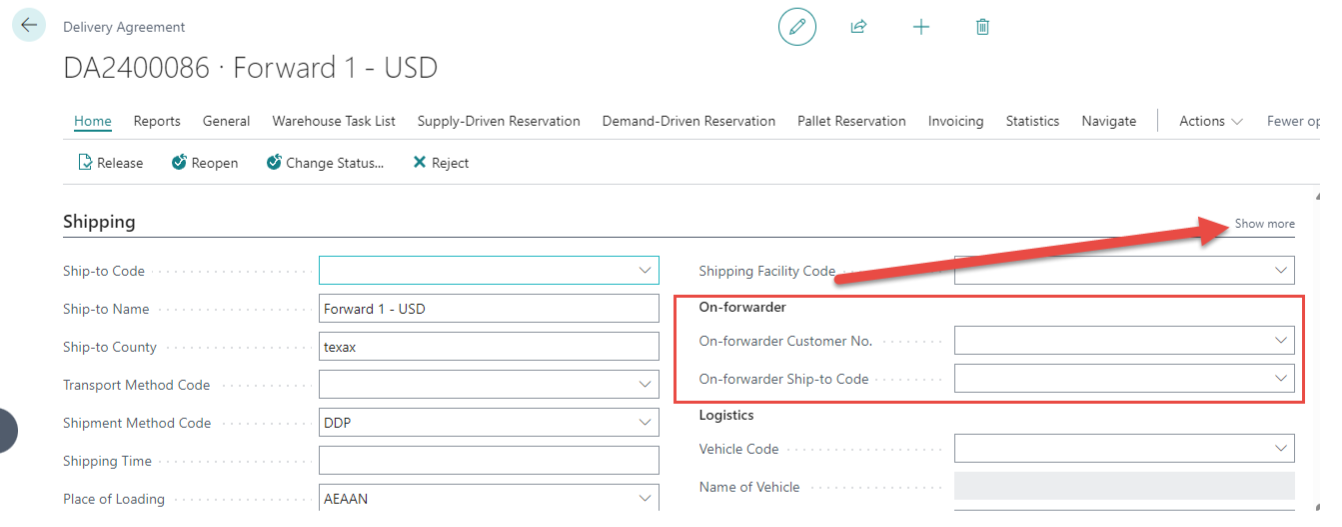The image size is (1342, 527).
Task: Click the Shipping section heading
Action: [99, 222]
